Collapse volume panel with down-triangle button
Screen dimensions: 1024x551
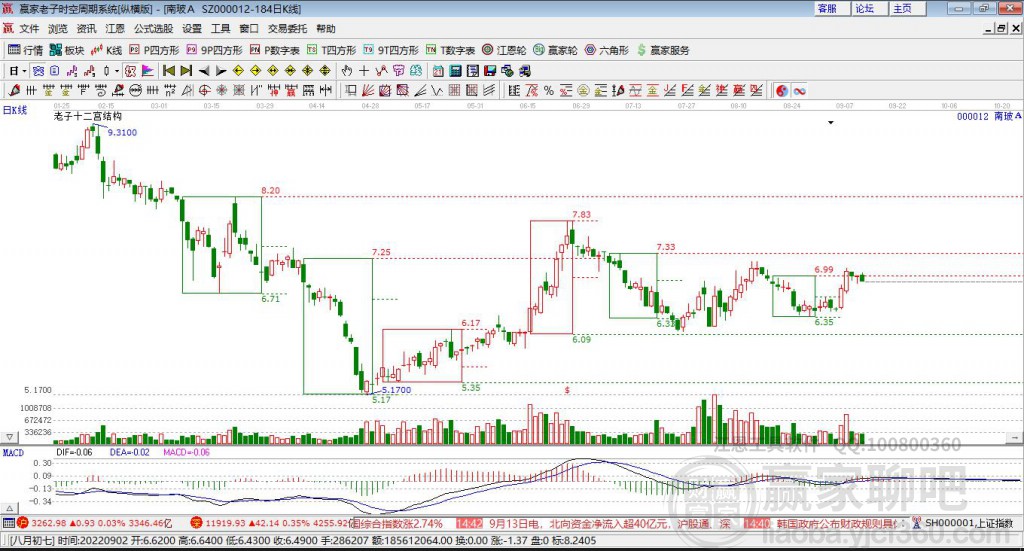pos(9,437)
